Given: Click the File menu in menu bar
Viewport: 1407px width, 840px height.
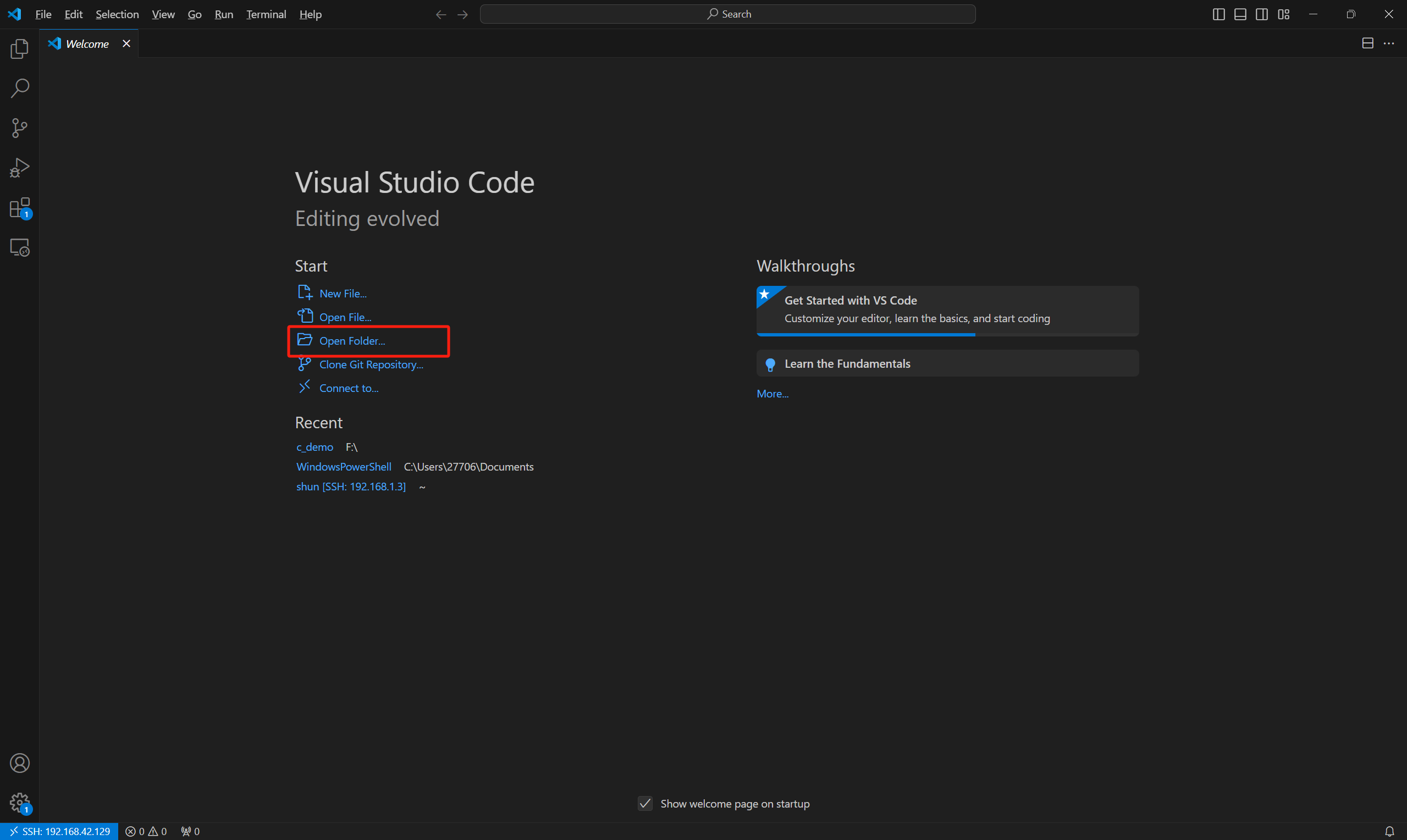Looking at the screenshot, I should [x=44, y=13].
